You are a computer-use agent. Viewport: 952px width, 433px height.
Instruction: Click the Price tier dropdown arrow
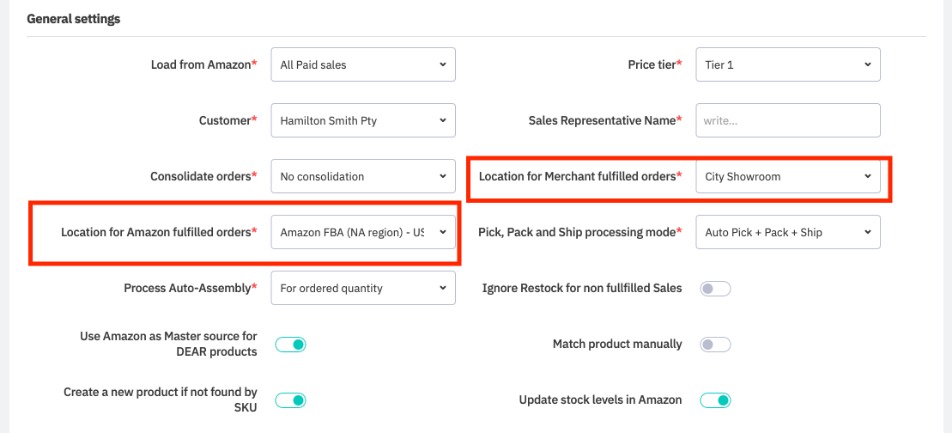(x=866, y=65)
